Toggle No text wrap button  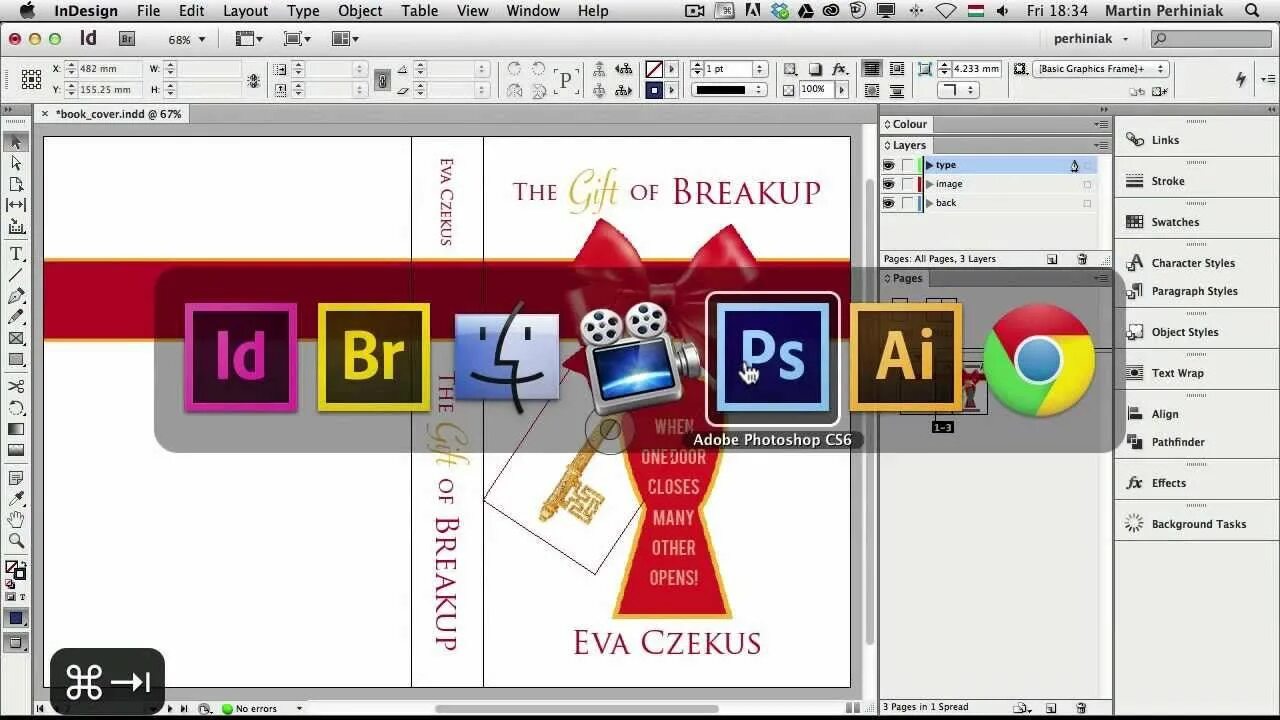coord(872,69)
